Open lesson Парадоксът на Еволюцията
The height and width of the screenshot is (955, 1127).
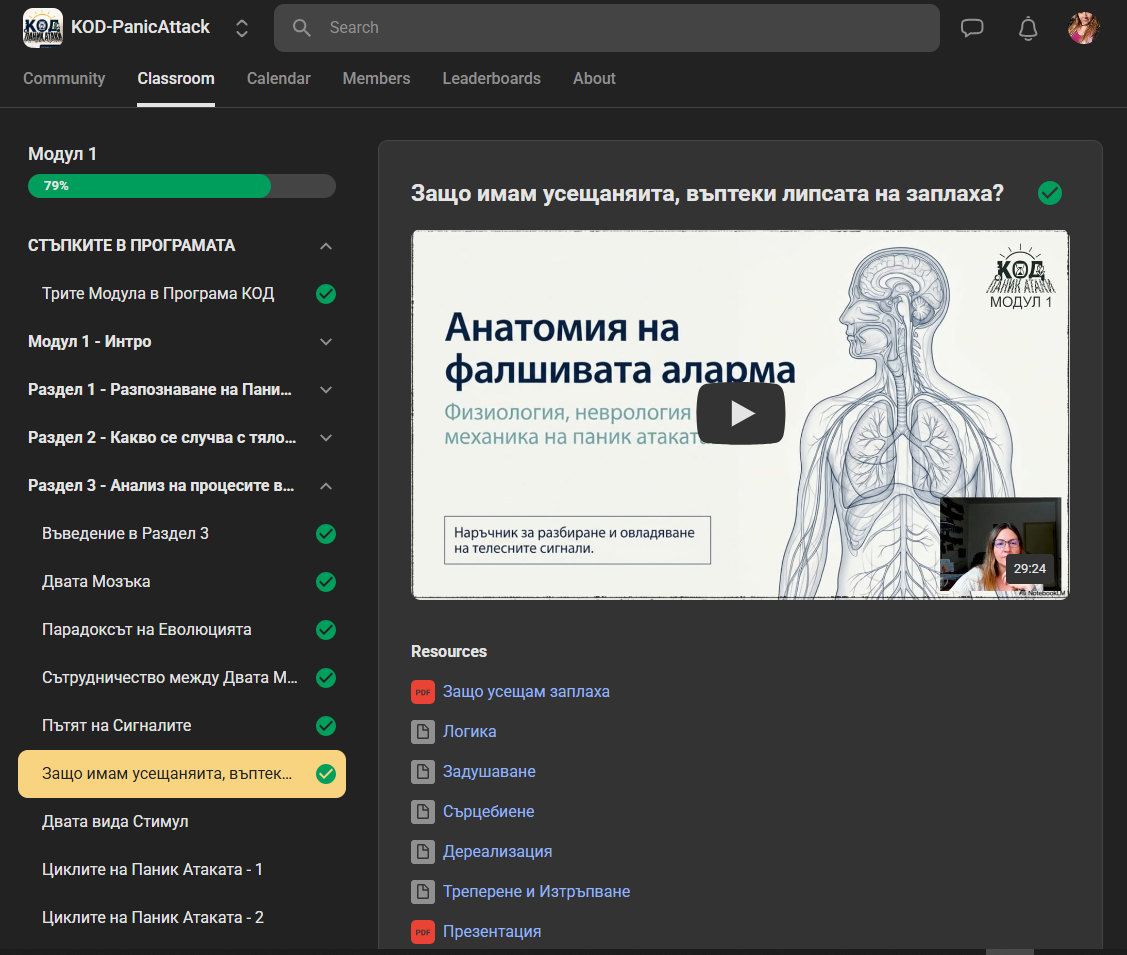click(x=147, y=629)
